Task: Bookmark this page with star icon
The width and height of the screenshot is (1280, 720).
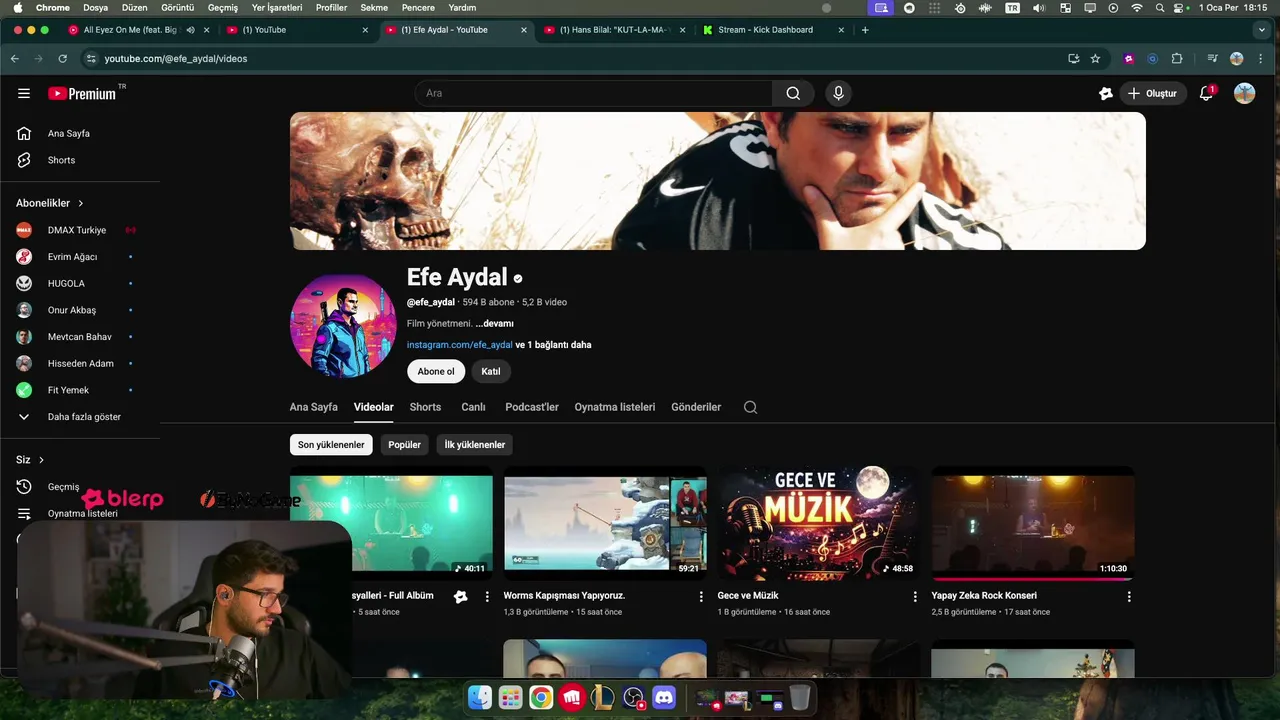Action: pyautogui.click(x=1095, y=59)
